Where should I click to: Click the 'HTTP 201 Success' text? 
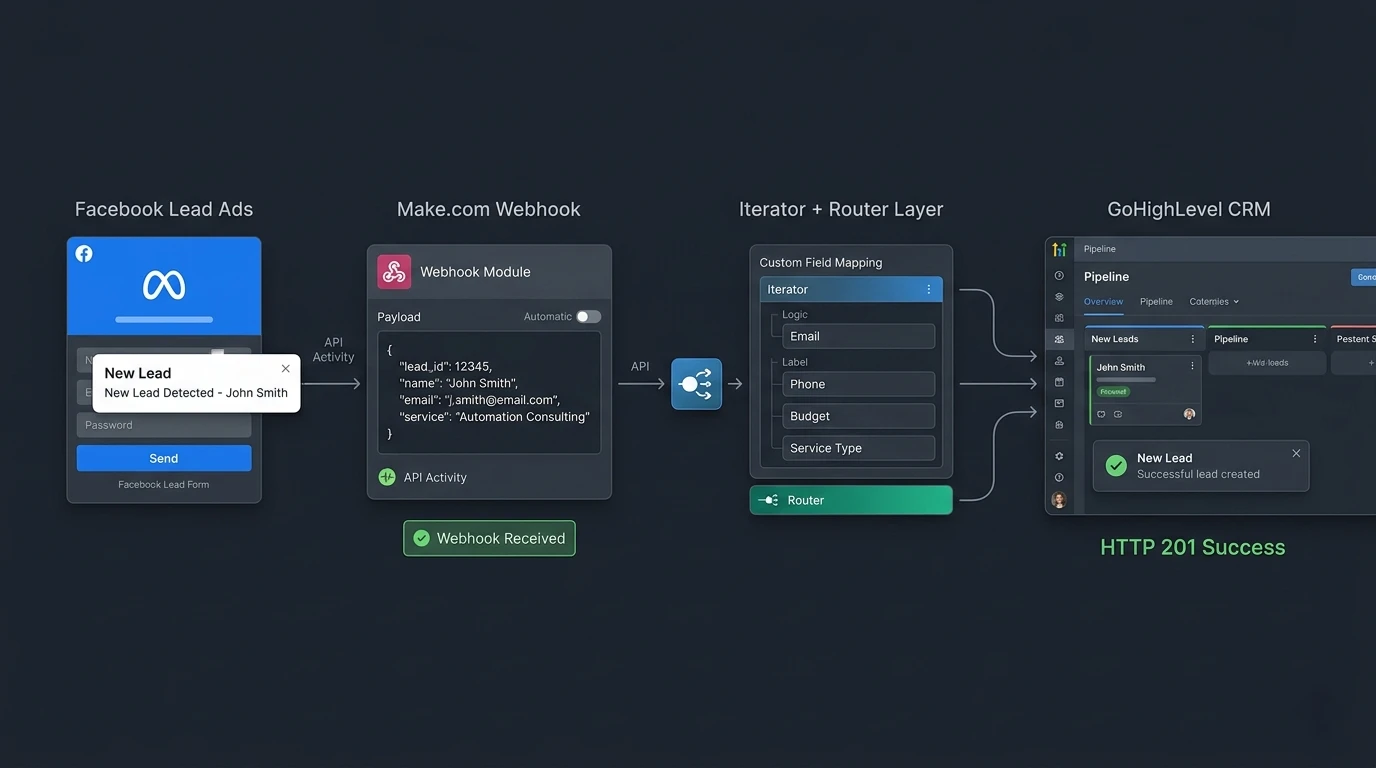pyautogui.click(x=1193, y=547)
